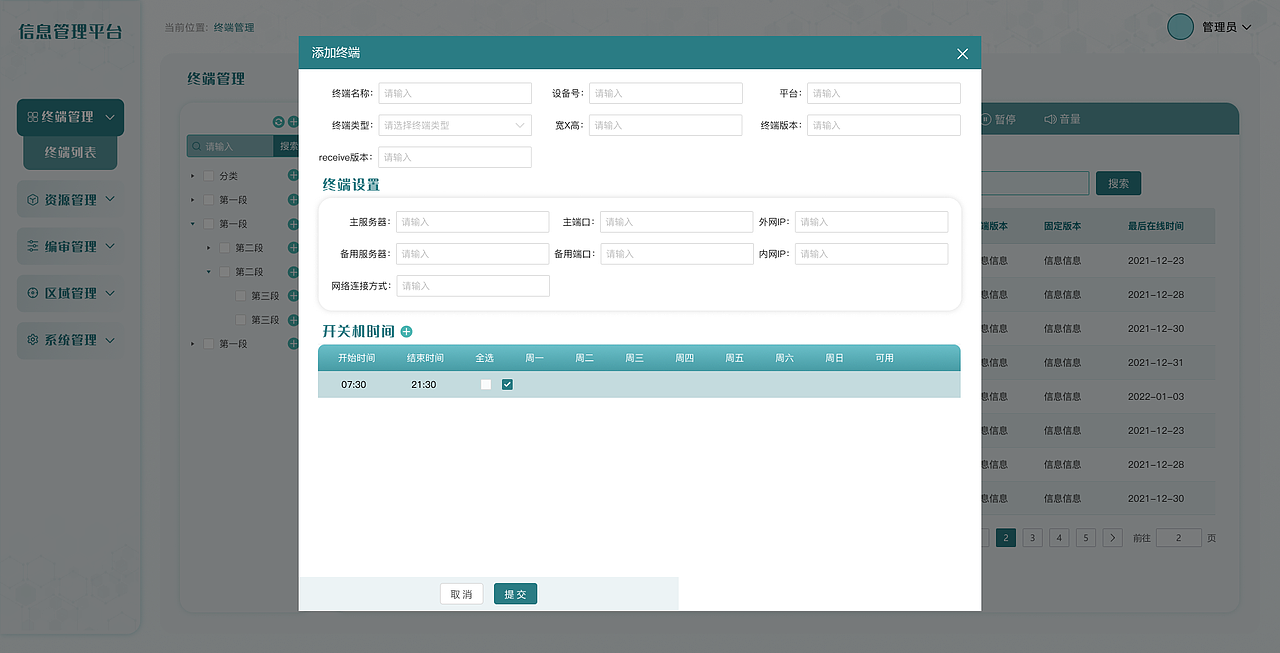Tick the 全选 checkbox in the 07:30 row
1280x653 pixels.
point(486,384)
